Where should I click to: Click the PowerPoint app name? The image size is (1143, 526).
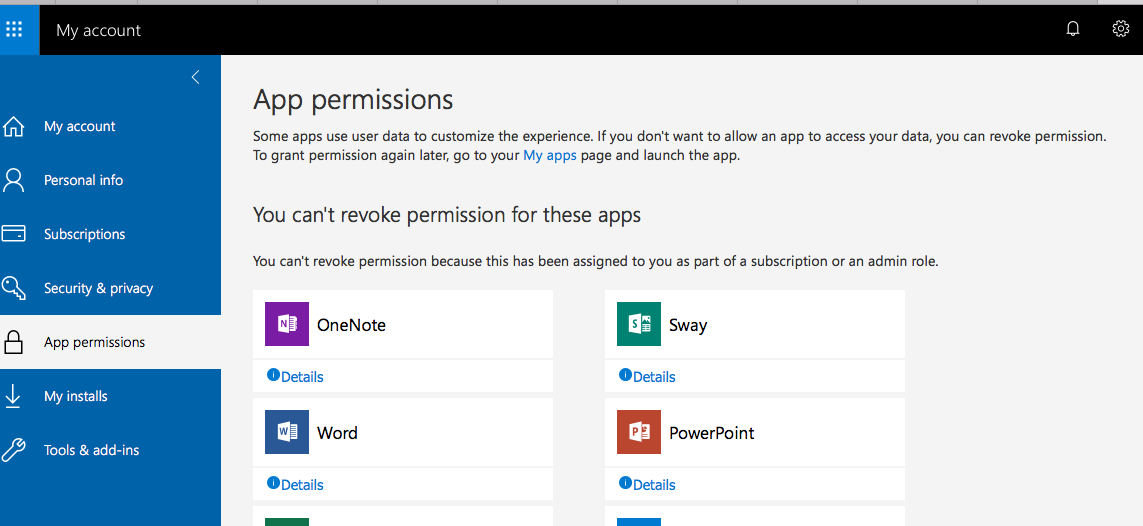(x=711, y=433)
